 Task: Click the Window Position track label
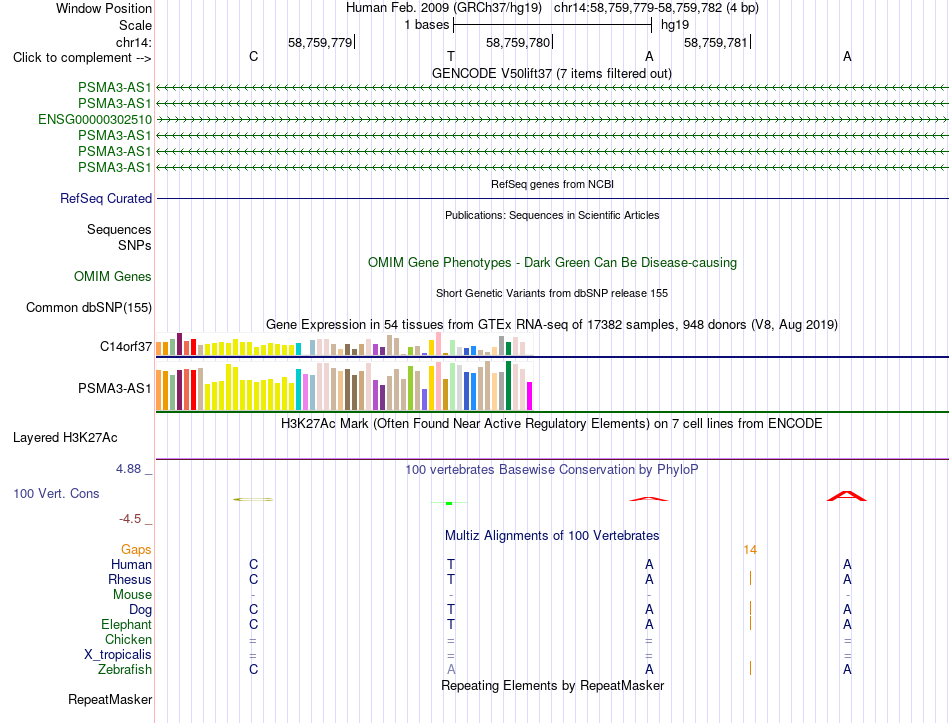[x=104, y=8]
